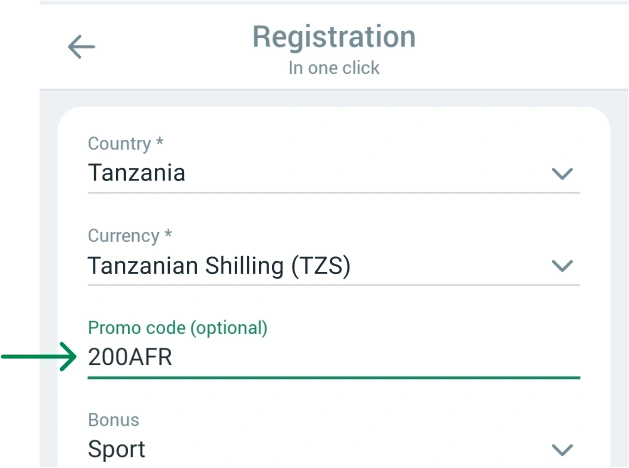This screenshot has width=629, height=468.
Task: Click the Currency field label
Action: tap(123, 236)
